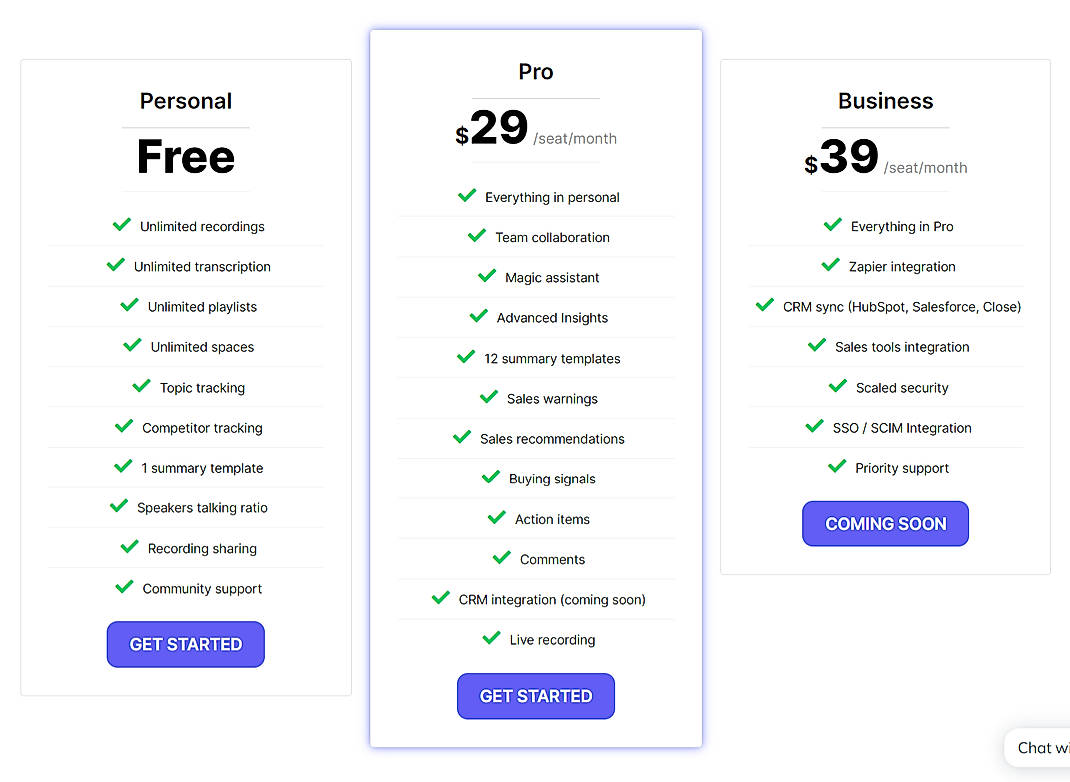The height and width of the screenshot is (782, 1070).
Task: Click the Free price text on Personal plan
Action: coord(186,156)
